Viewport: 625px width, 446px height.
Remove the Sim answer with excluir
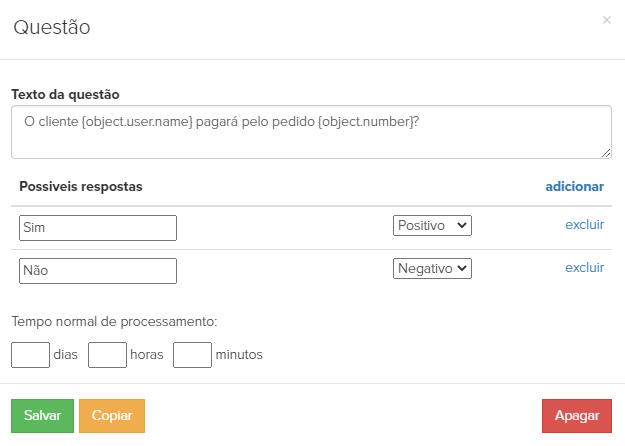[x=584, y=225]
